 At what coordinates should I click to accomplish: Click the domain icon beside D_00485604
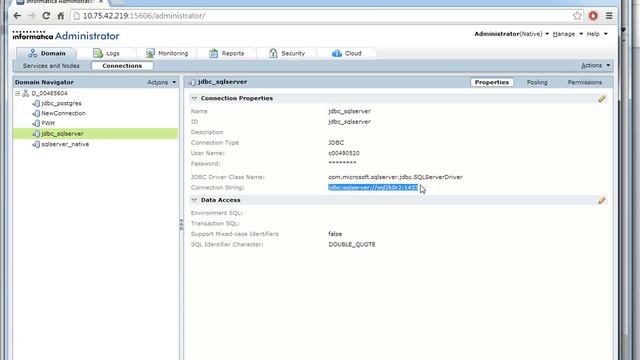coord(26,93)
